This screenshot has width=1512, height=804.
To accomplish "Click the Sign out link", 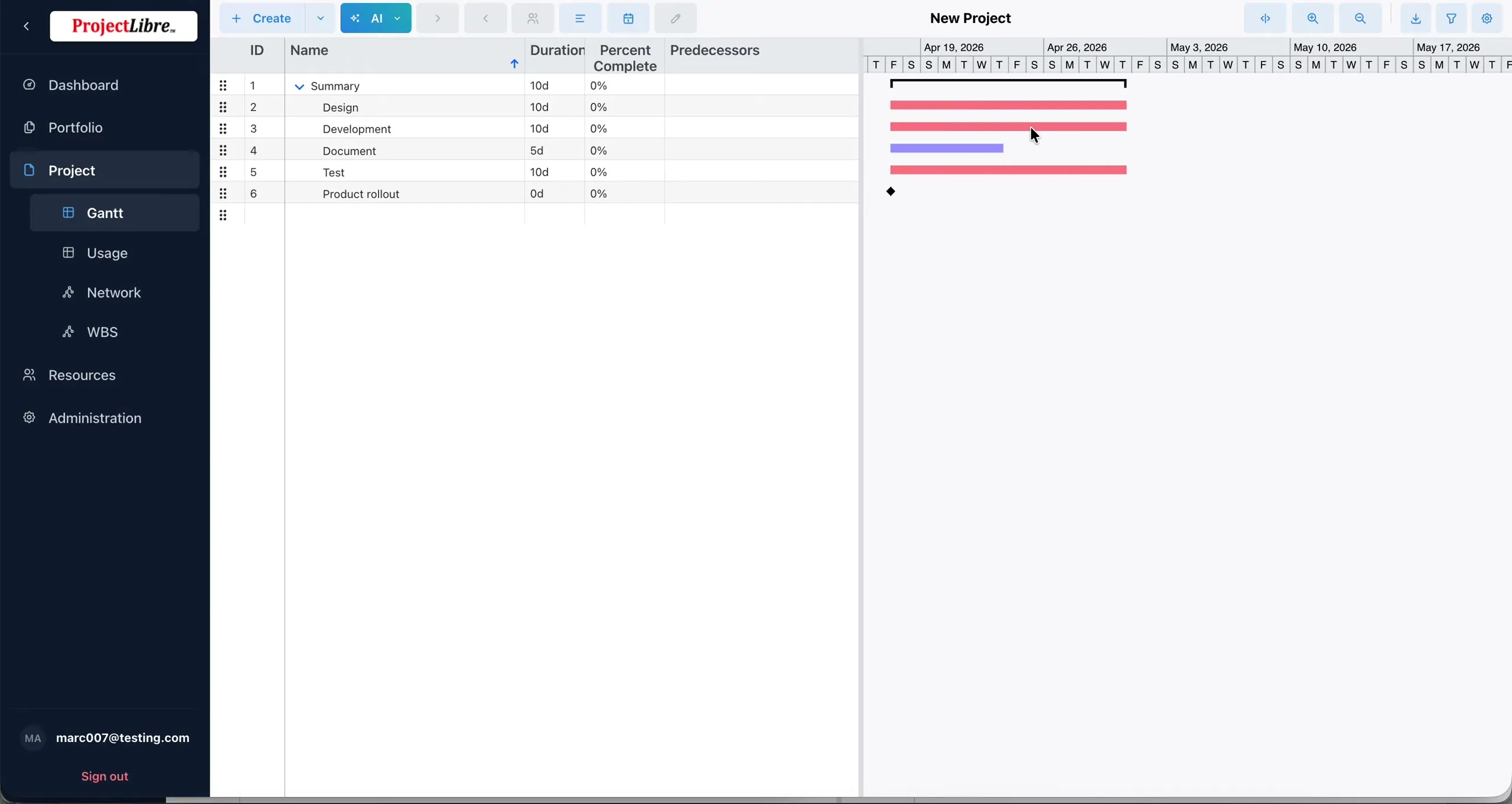I will (105, 776).
